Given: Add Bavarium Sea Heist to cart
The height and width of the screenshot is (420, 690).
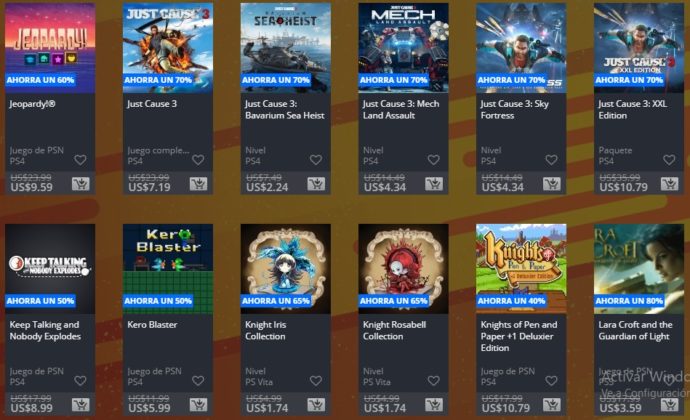Looking at the screenshot, I should pyautogui.click(x=316, y=184).
